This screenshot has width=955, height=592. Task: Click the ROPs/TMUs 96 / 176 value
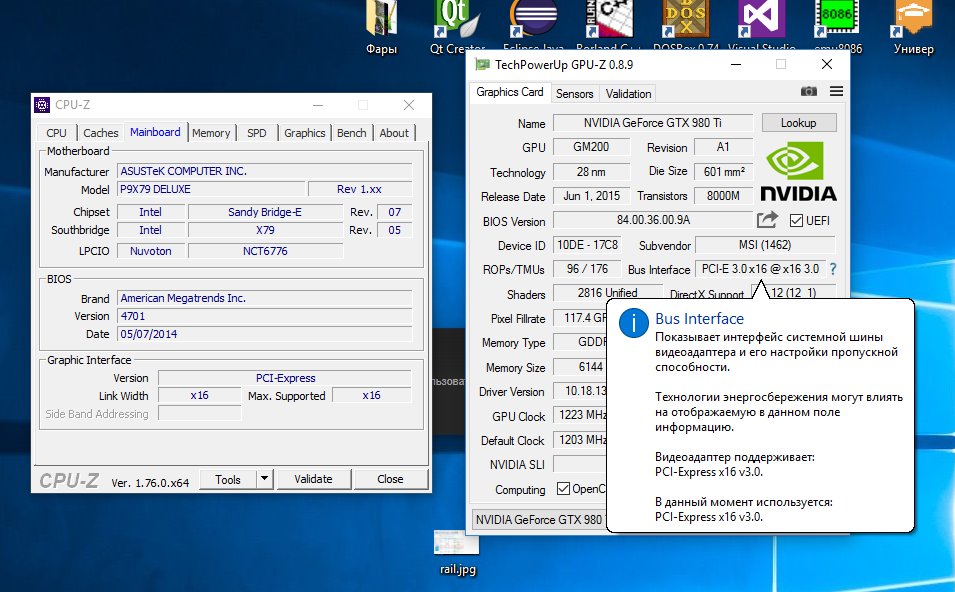pyautogui.click(x=587, y=269)
